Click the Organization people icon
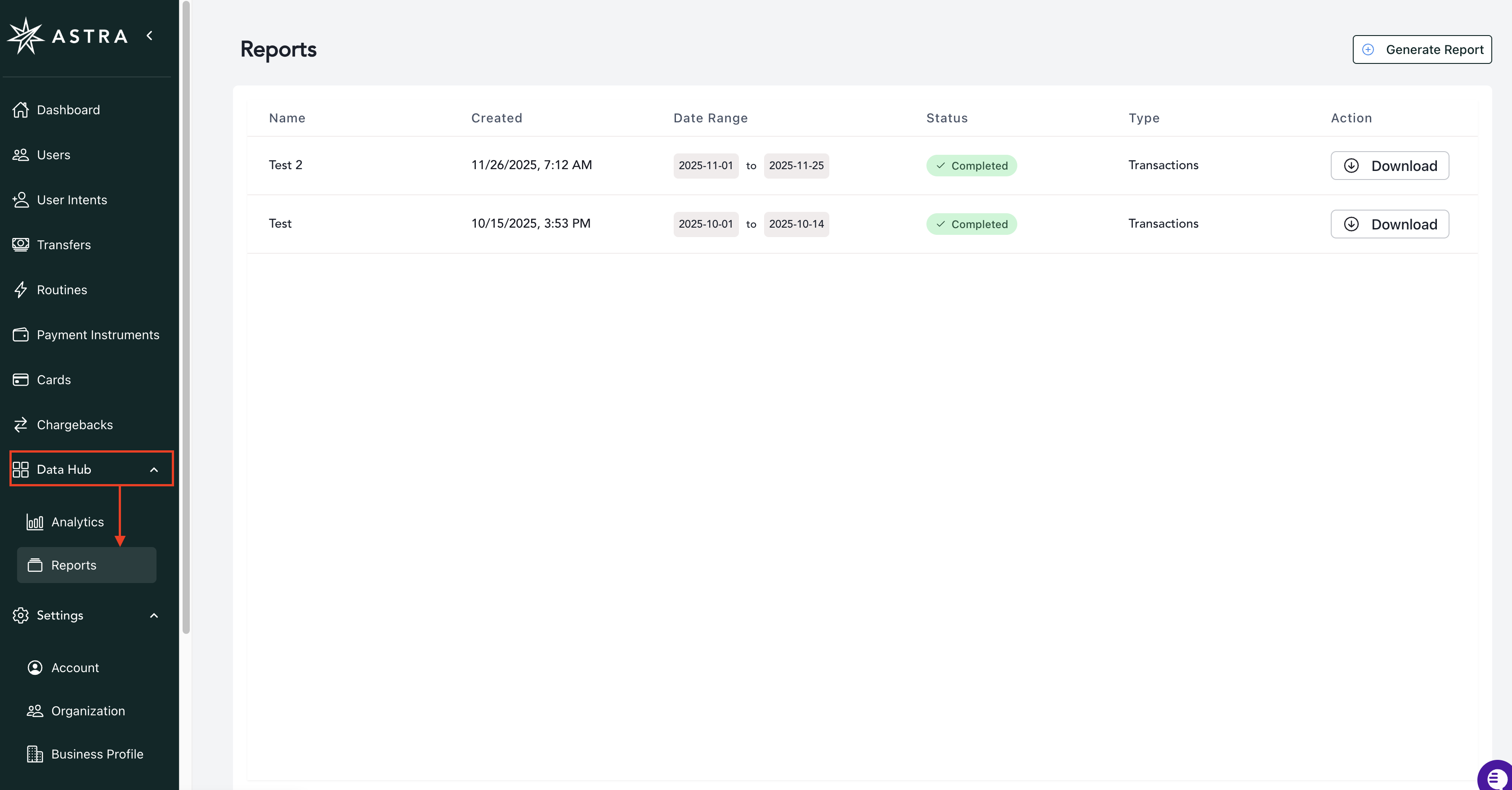 point(35,711)
